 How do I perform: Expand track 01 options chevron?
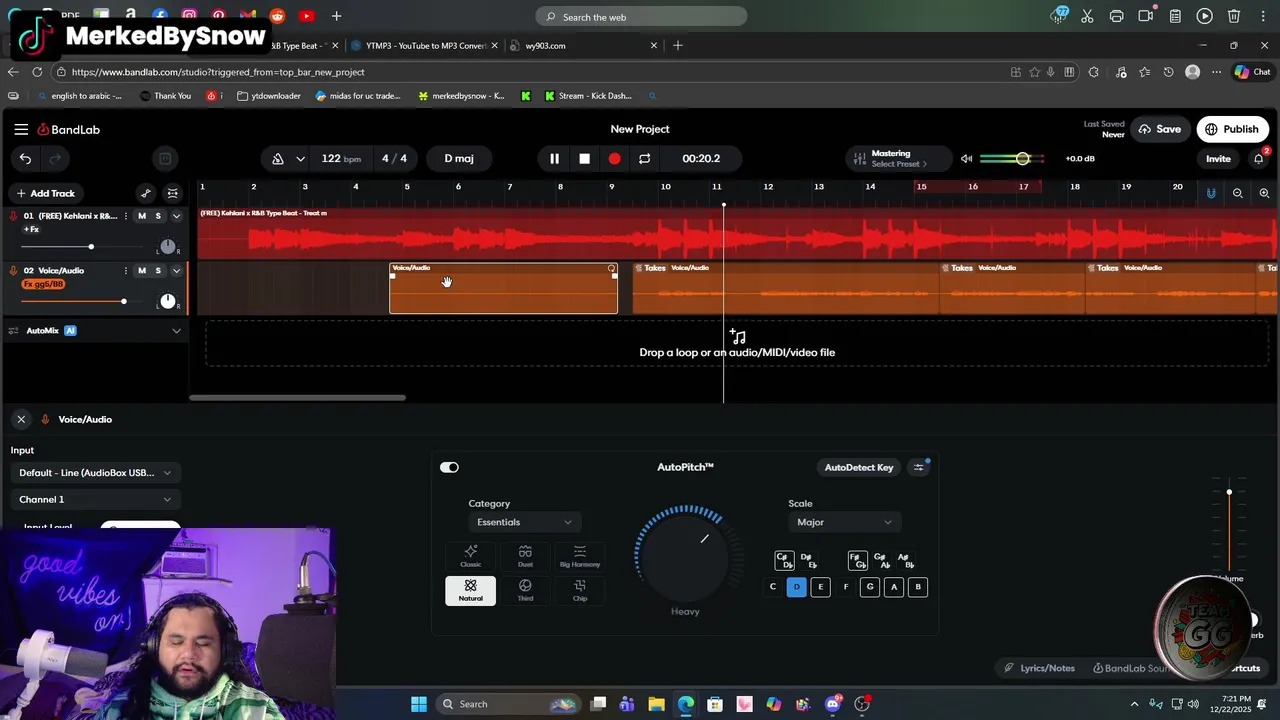[176, 216]
